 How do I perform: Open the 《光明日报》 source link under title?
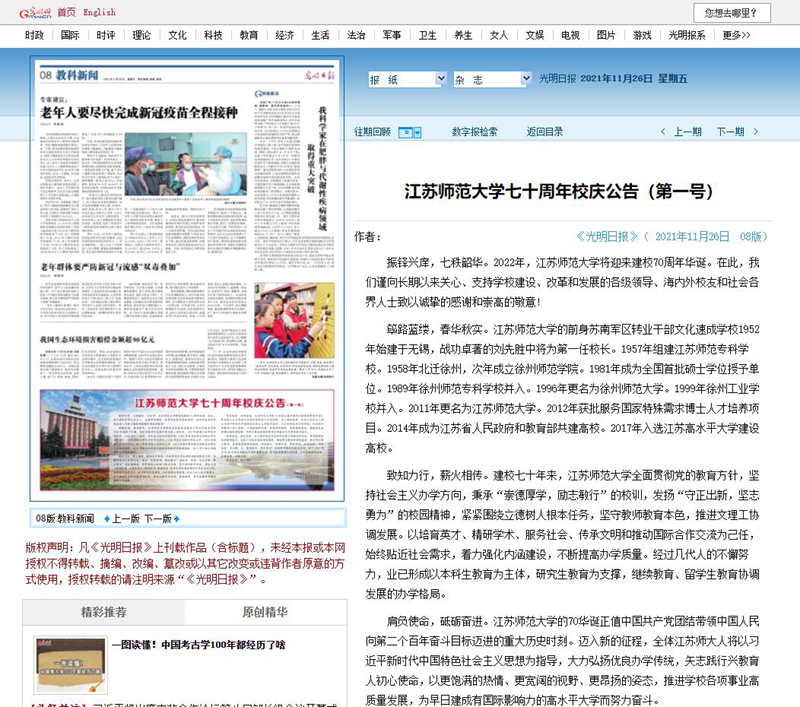(x=607, y=236)
